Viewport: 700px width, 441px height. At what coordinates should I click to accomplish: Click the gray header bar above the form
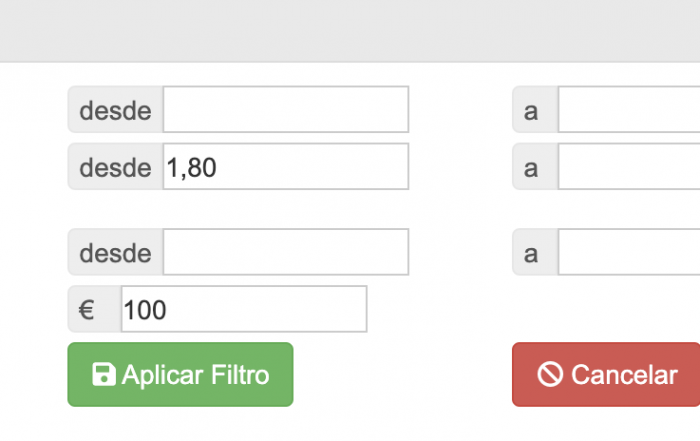point(350,31)
